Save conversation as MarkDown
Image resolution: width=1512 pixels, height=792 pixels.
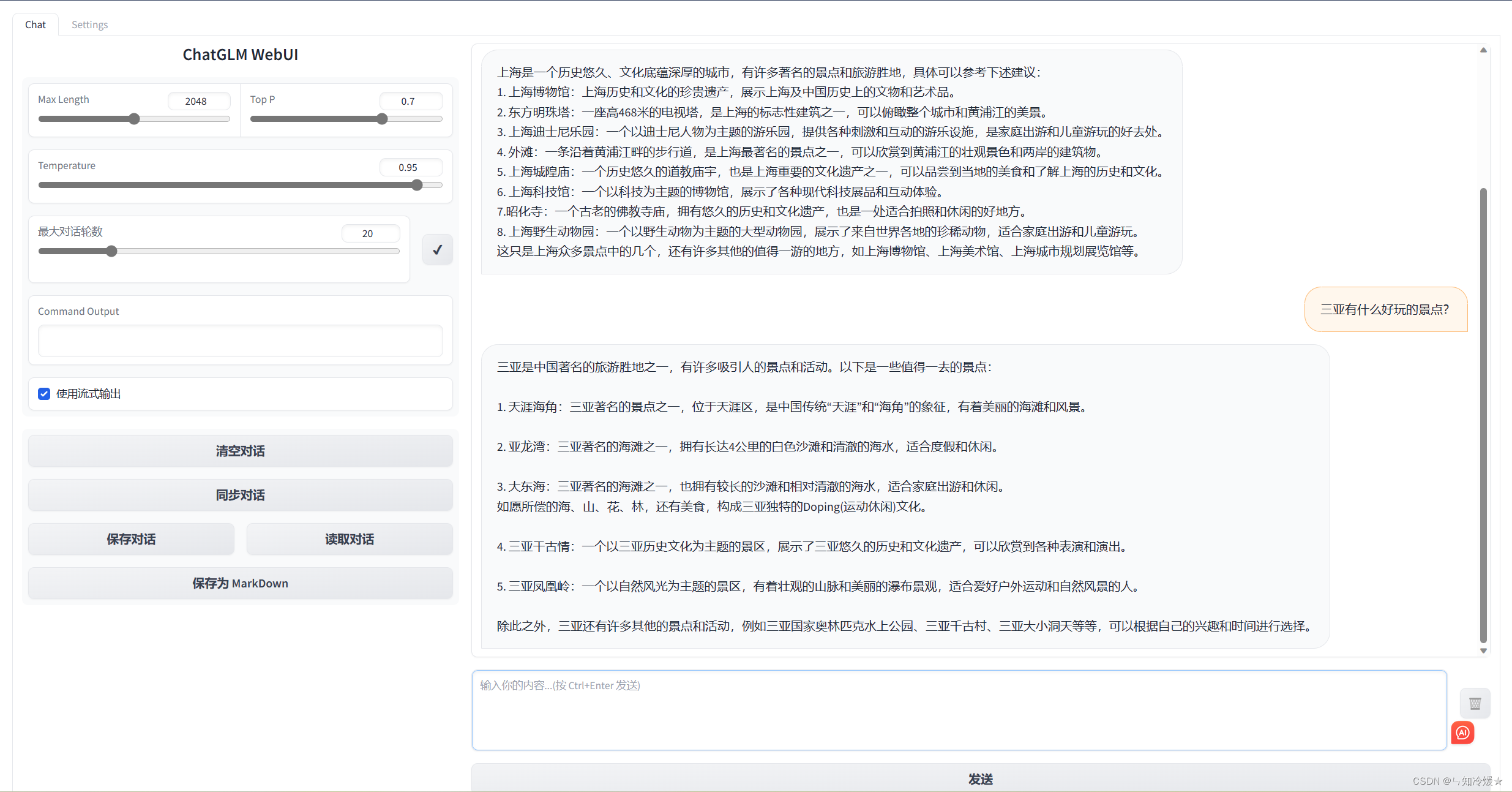(240, 583)
